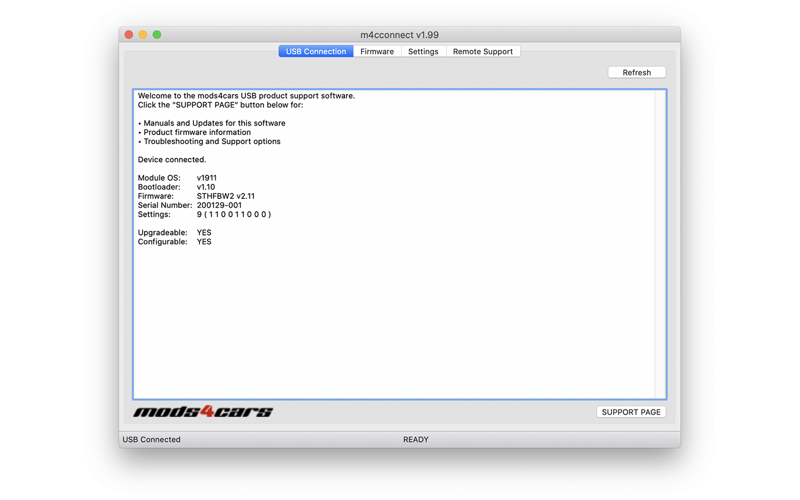Click the 'Device connected.' line
This screenshot has width=800, height=500.
[172, 160]
